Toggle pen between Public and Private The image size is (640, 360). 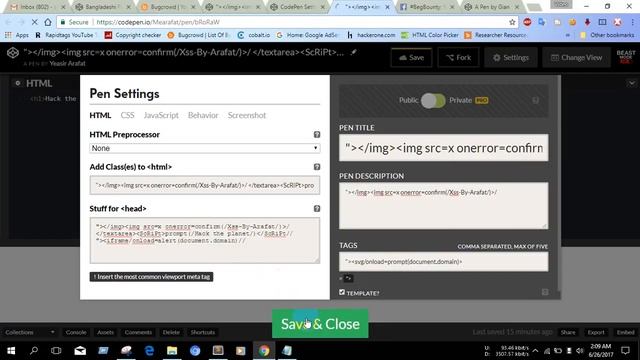pos(433,100)
